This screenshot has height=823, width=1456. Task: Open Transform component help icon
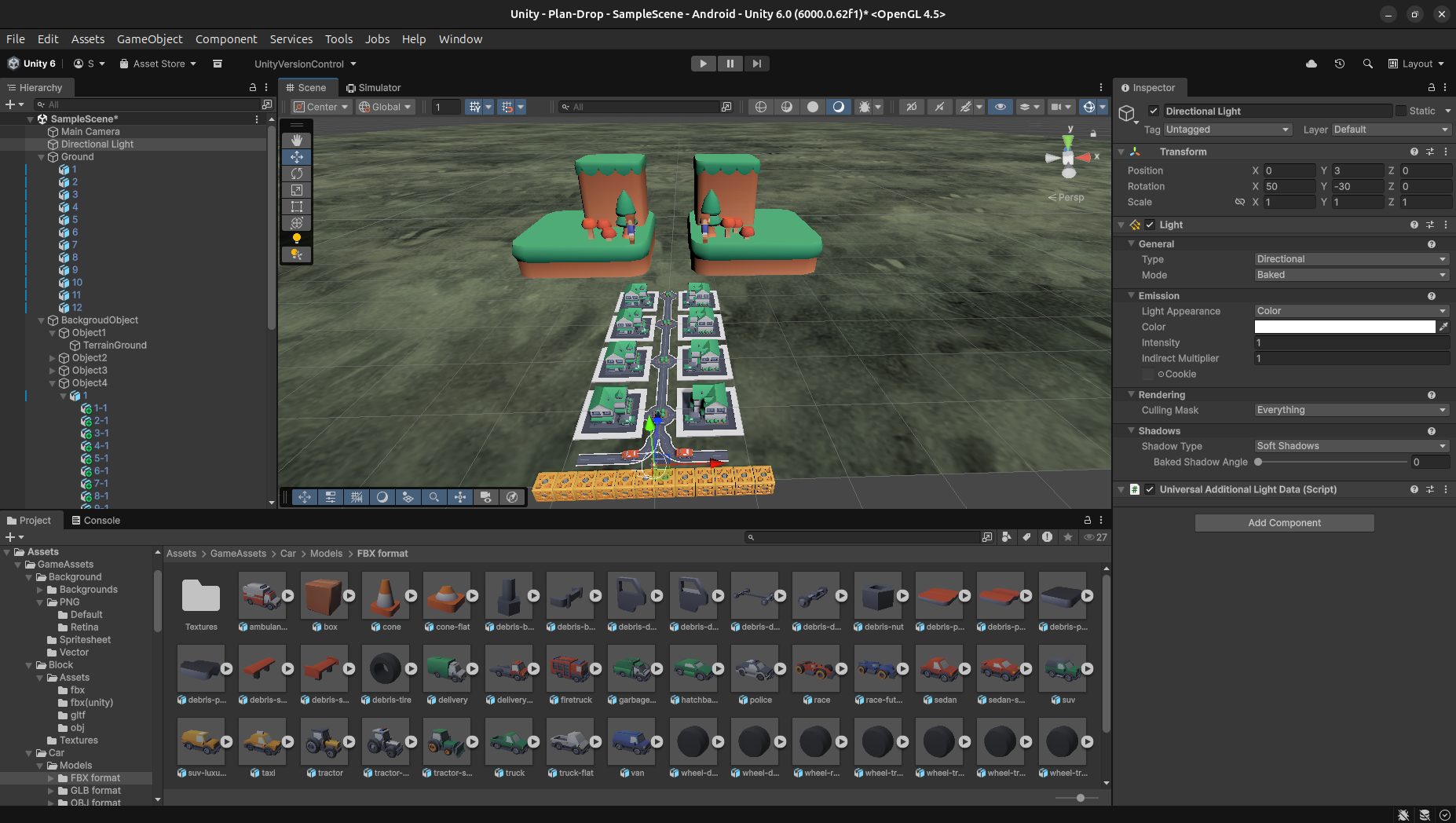[x=1414, y=152]
